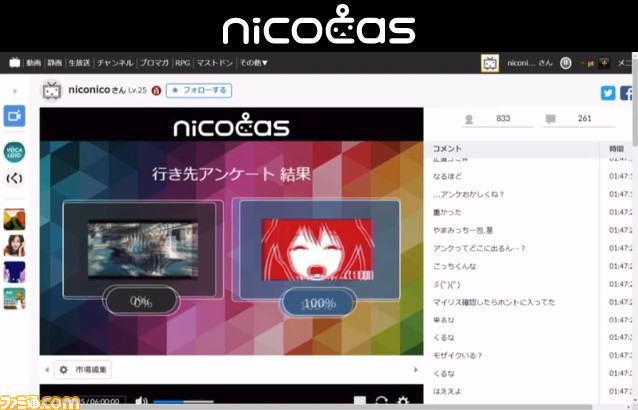Open the VOCALOID sidebar icon

14,152
